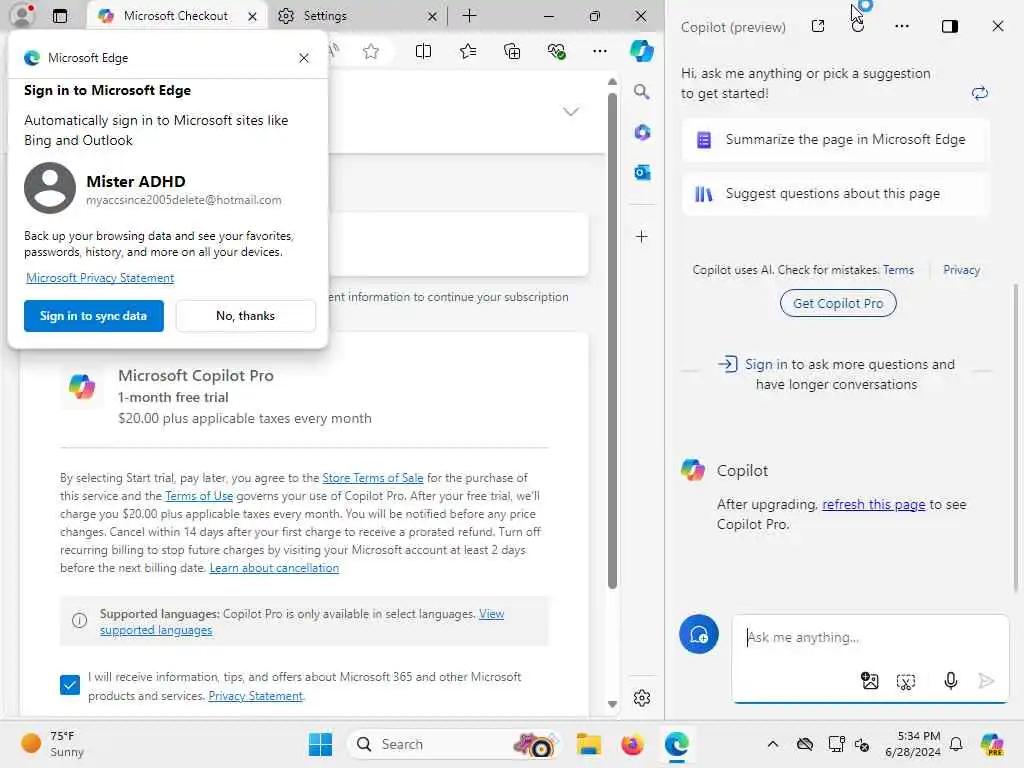
Task: Open a new tab with plus button
Action: (x=469, y=16)
